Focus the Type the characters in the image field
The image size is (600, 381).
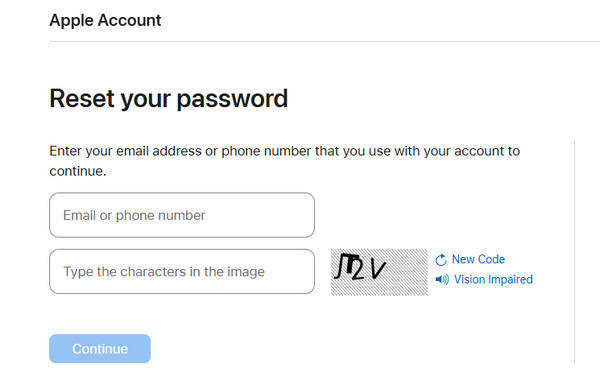(182, 272)
